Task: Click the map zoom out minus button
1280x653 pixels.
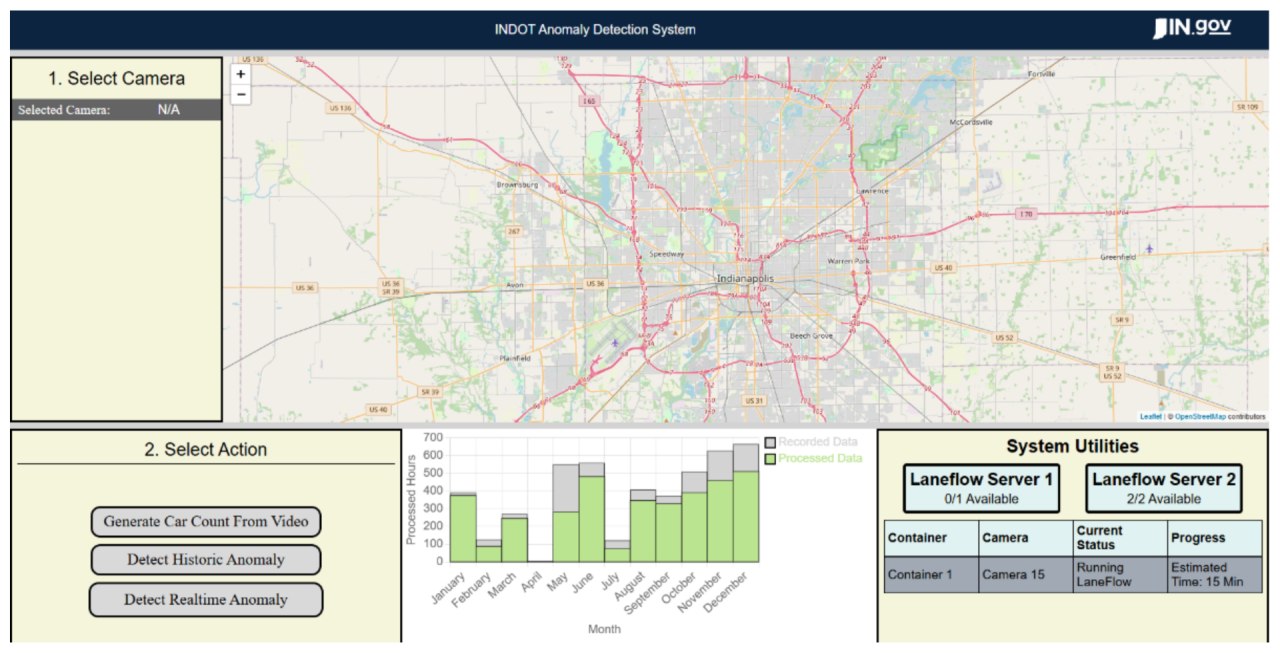Action: click(240, 95)
